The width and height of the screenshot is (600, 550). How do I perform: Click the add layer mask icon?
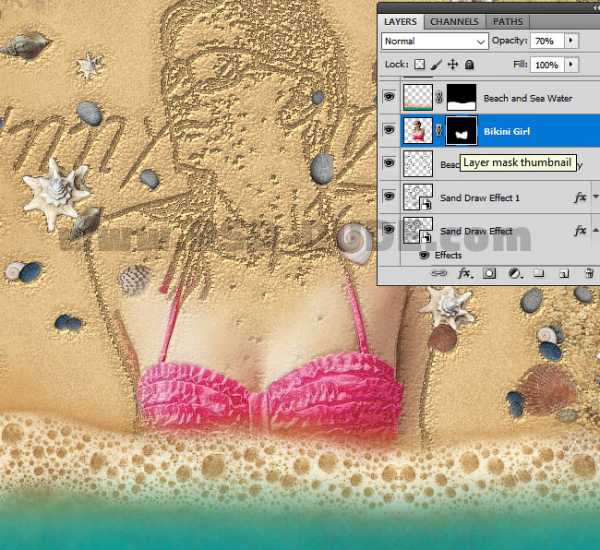(490, 273)
